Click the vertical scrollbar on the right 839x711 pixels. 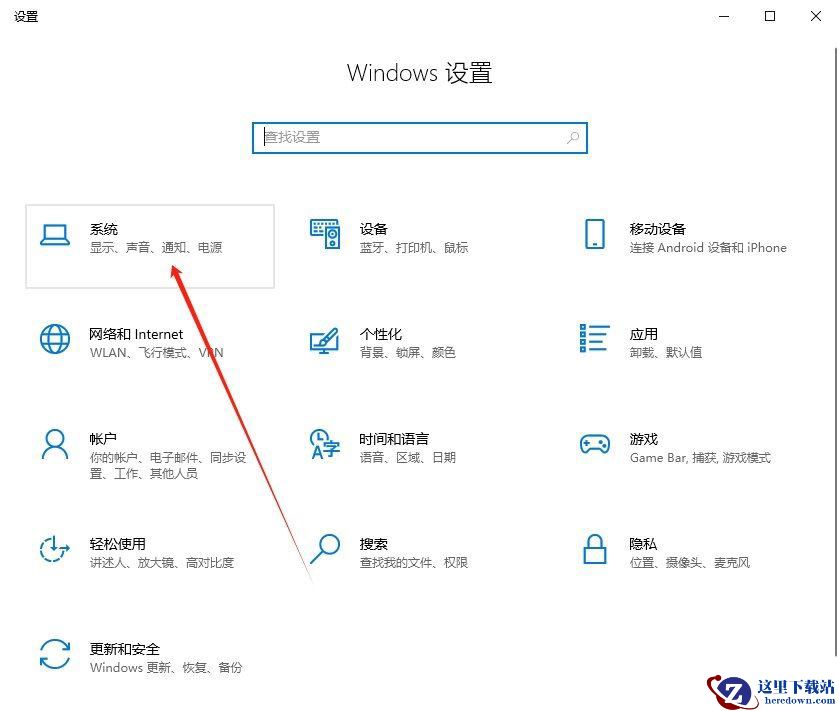pyautogui.click(x=836, y=350)
